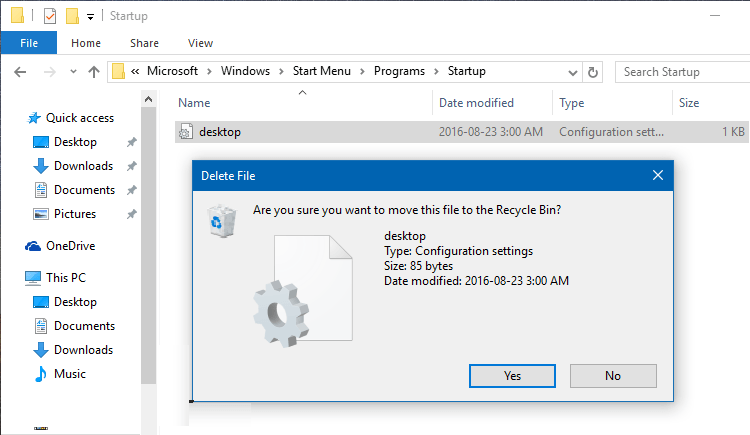The width and height of the screenshot is (750, 435).
Task: Expand the chevron after Windows in path
Action: (282, 72)
